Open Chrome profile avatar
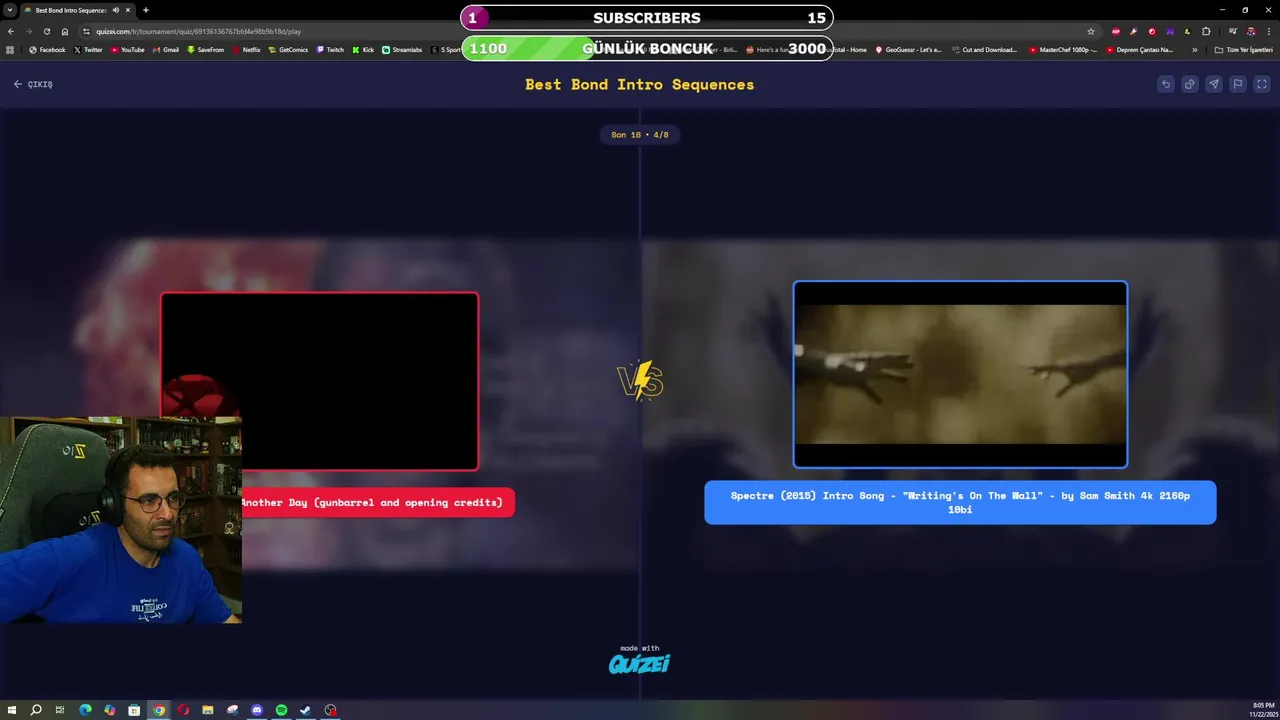The width and height of the screenshot is (1280, 720). [1251, 31]
